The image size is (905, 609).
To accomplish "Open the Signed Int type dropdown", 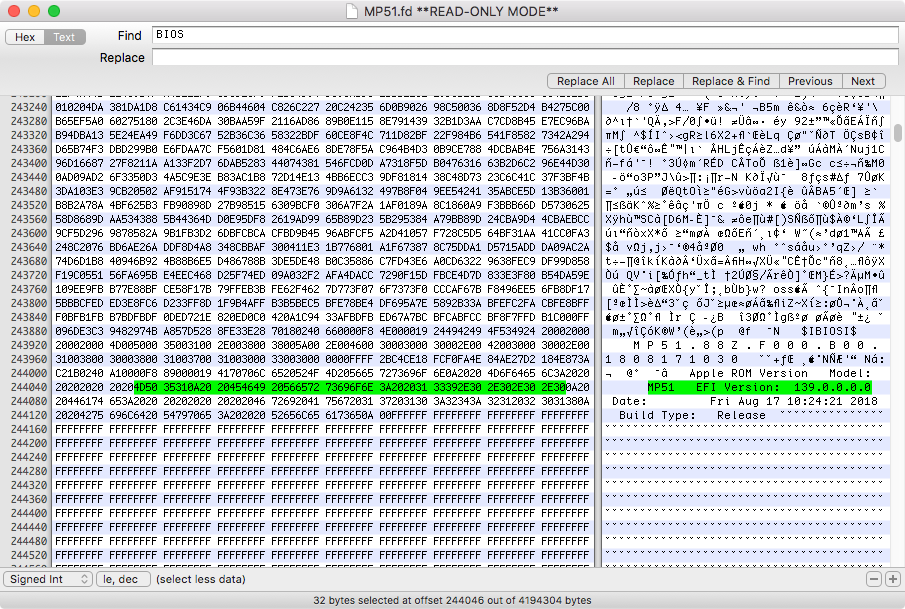I will coord(48,579).
